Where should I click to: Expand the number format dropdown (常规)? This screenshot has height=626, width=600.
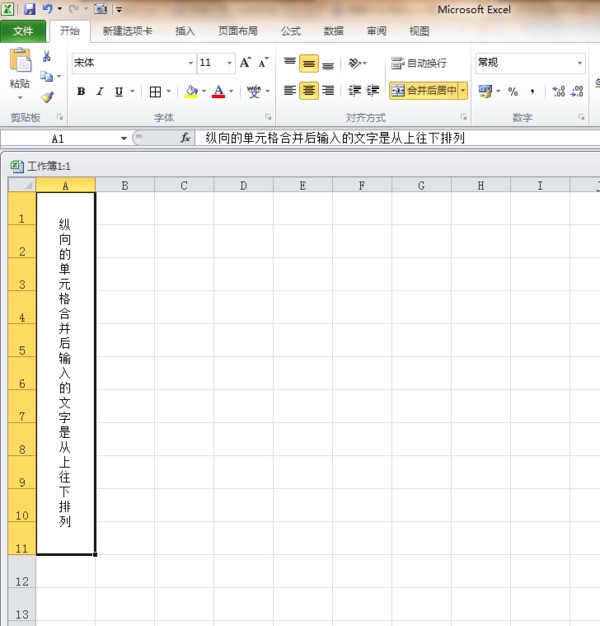[579, 63]
